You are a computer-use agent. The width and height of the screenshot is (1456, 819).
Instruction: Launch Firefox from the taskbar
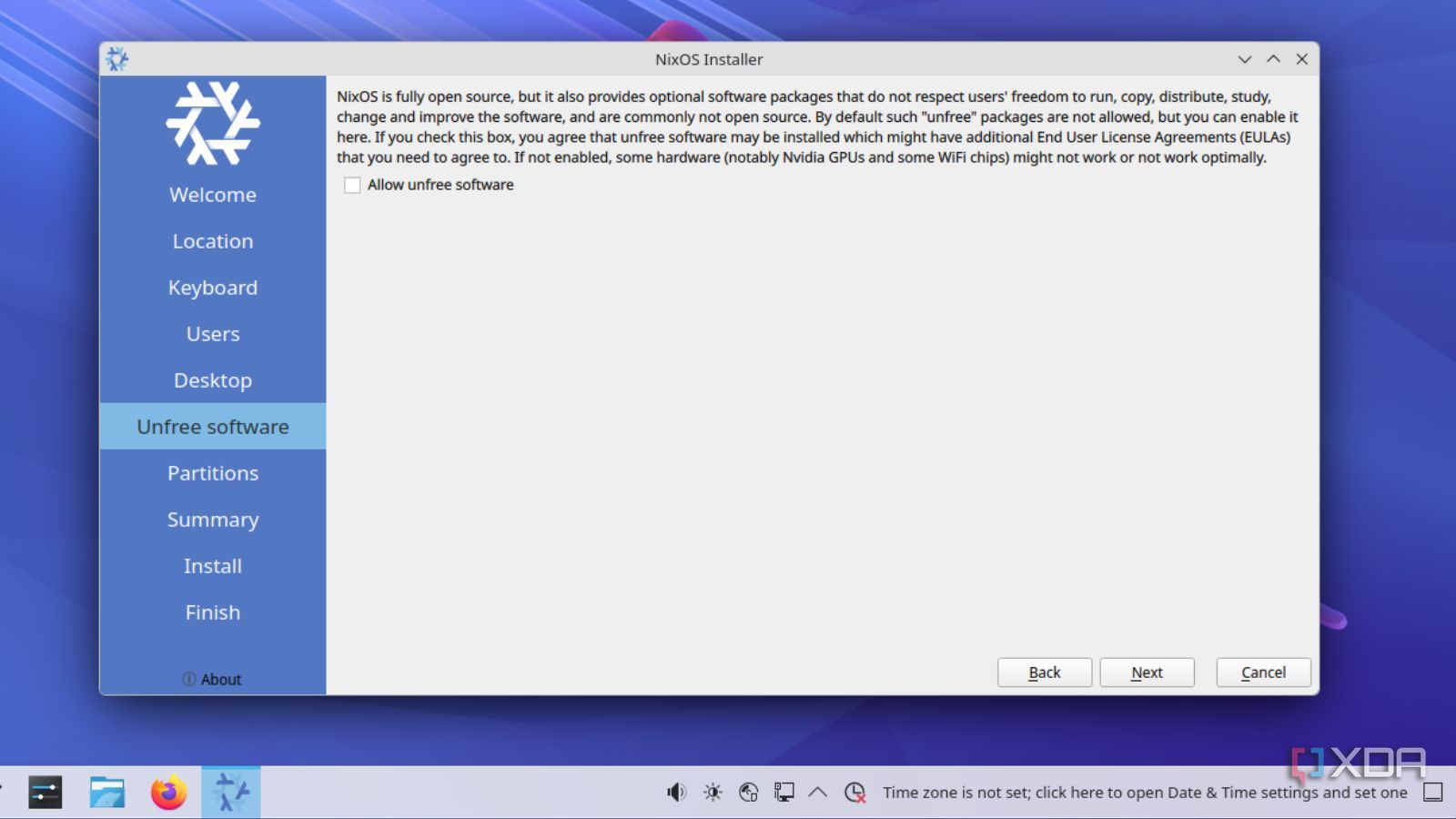pos(168,793)
